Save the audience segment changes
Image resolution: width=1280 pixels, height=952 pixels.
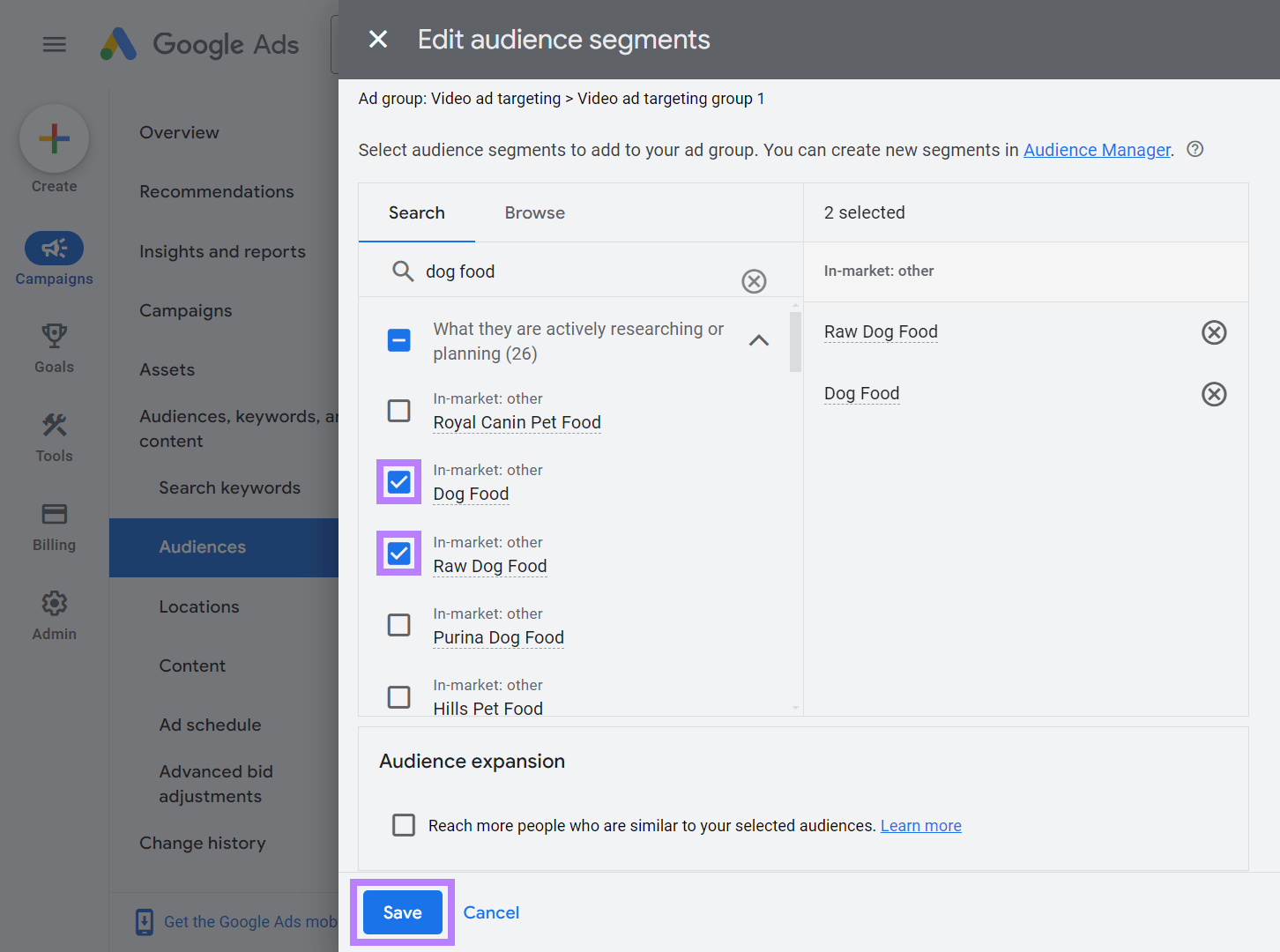(x=402, y=912)
